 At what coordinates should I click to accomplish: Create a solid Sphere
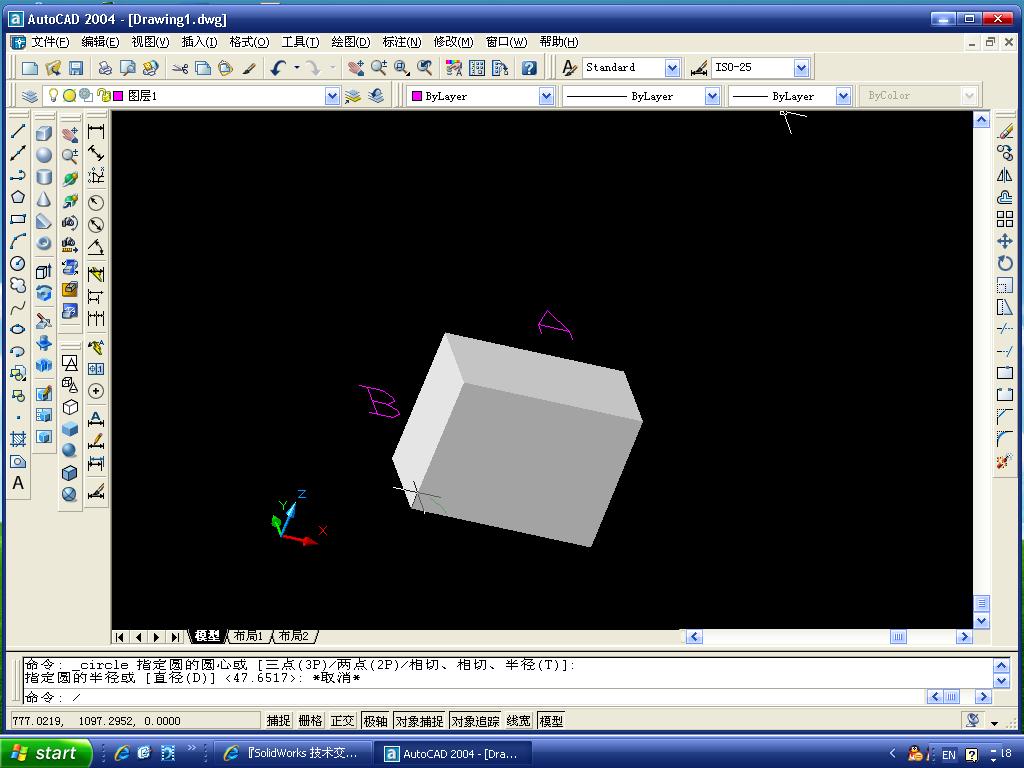(x=44, y=155)
